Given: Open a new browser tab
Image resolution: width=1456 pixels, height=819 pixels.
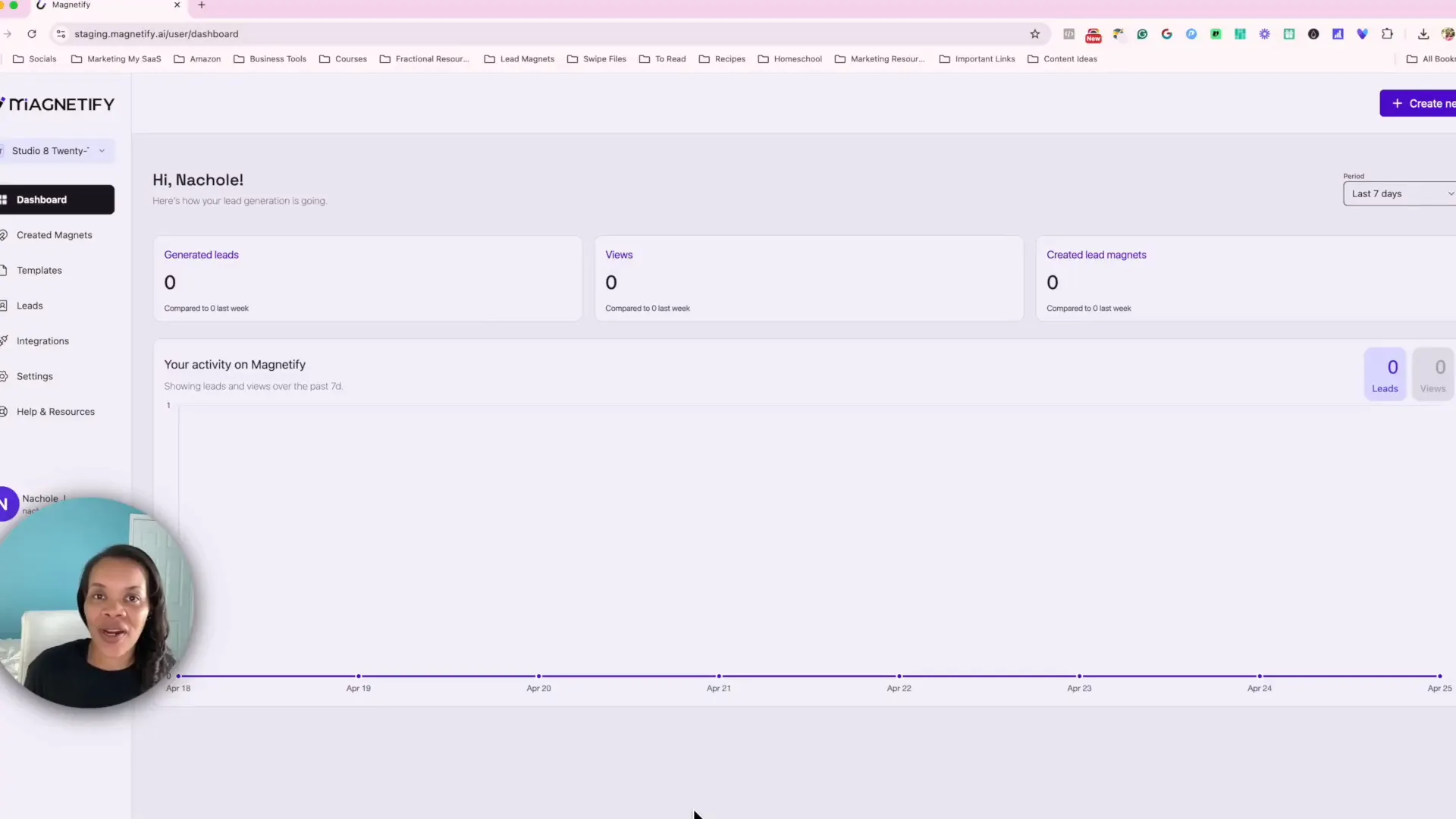Looking at the screenshot, I should pyautogui.click(x=202, y=5).
